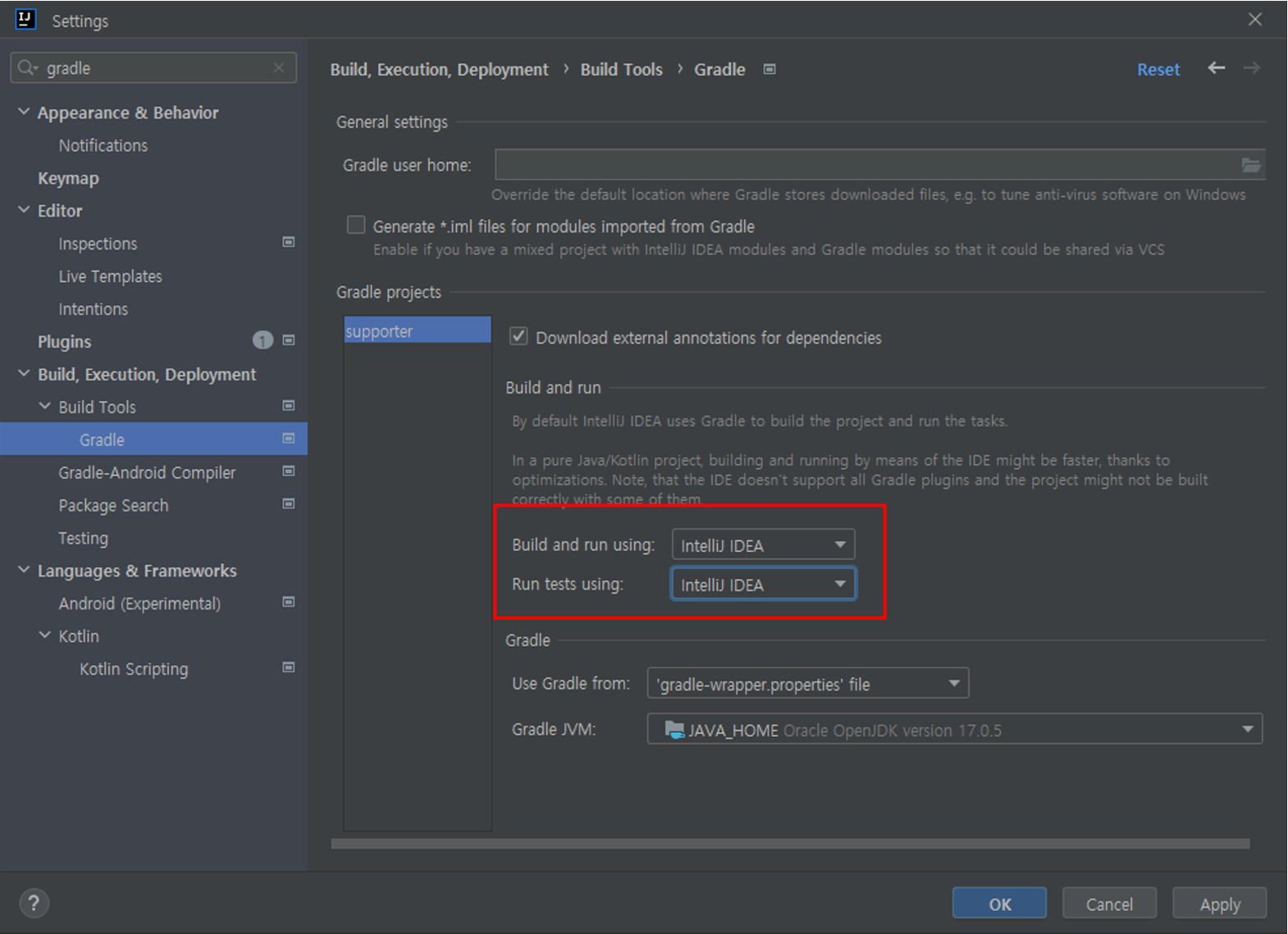This screenshot has width=1288, height=934.
Task: Click project settings icon beside Gradle tree item
Action: tap(289, 439)
